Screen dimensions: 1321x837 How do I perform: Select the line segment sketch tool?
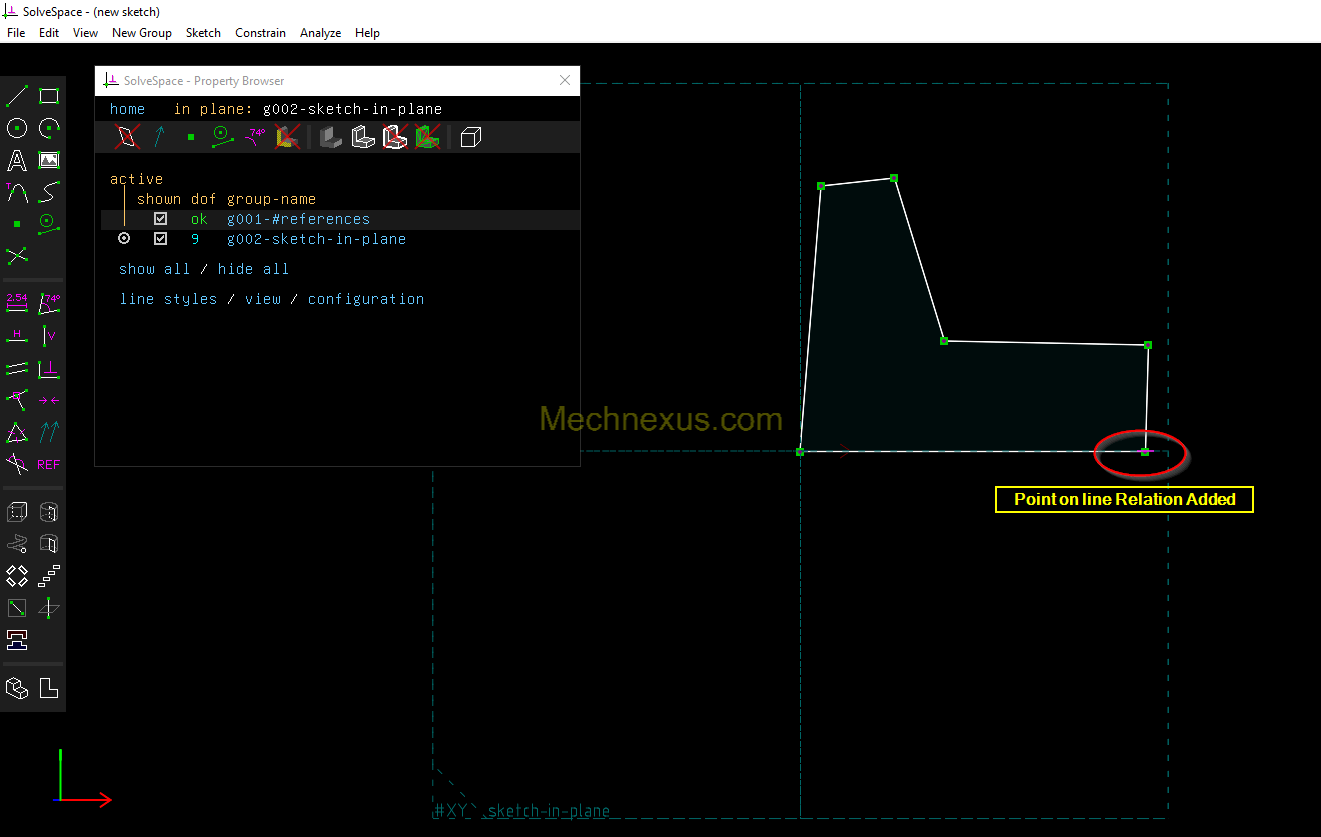coord(17,96)
